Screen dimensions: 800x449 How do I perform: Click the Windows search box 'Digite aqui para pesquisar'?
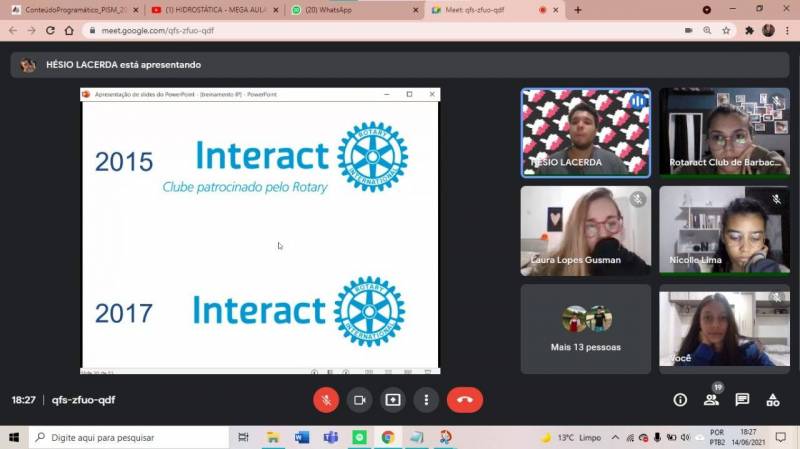coord(129,438)
